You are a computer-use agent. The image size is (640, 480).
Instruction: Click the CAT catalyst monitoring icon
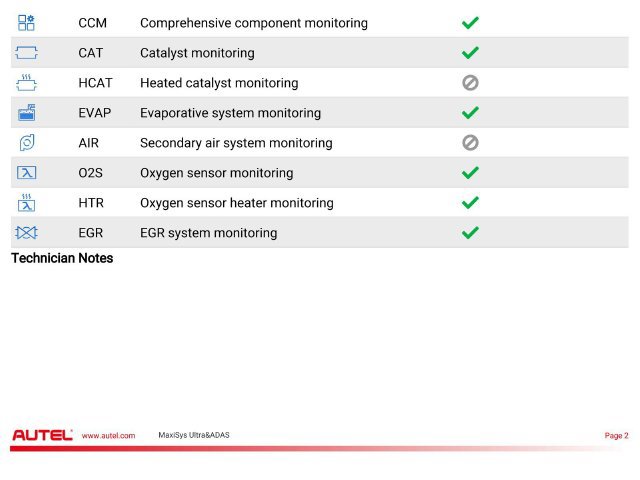click(x=26, y=53)
